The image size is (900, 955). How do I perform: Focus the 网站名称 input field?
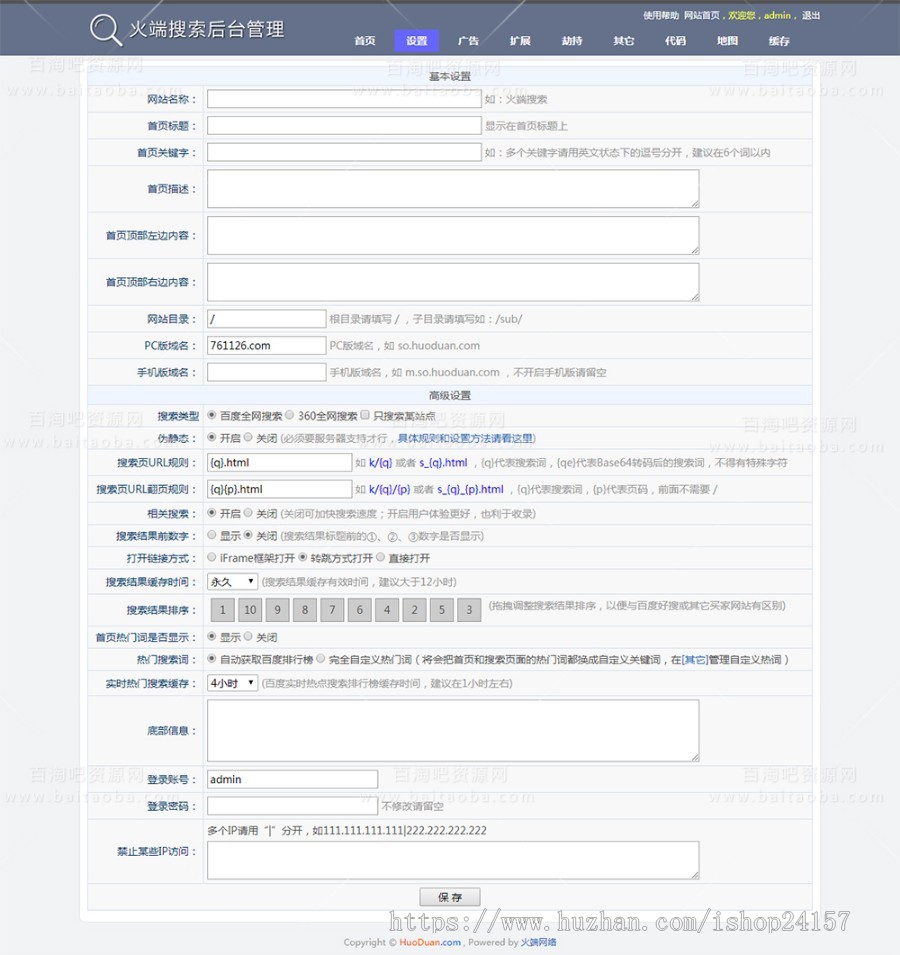pos(344,99)
